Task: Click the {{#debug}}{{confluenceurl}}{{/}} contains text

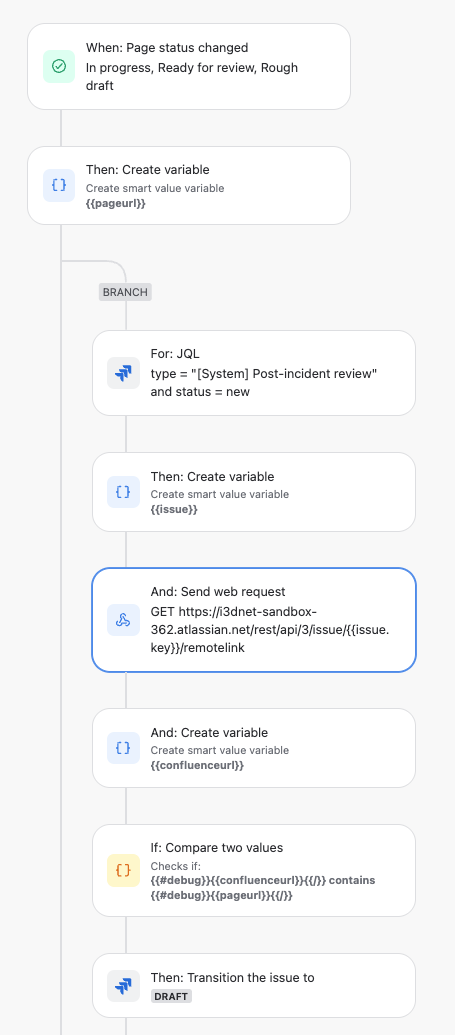Action: coord(263,881)
